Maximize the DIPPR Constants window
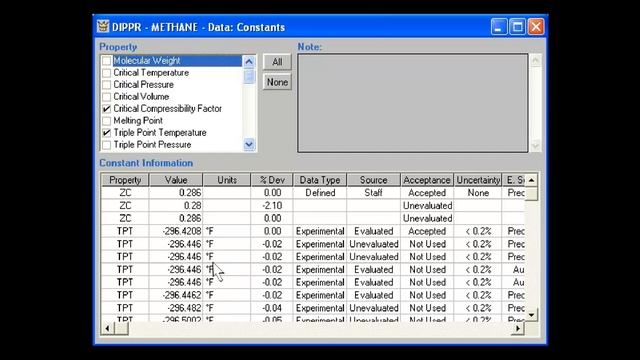Image resolution: width=640 pixels, height=360 pixels. tap(517, 27)
